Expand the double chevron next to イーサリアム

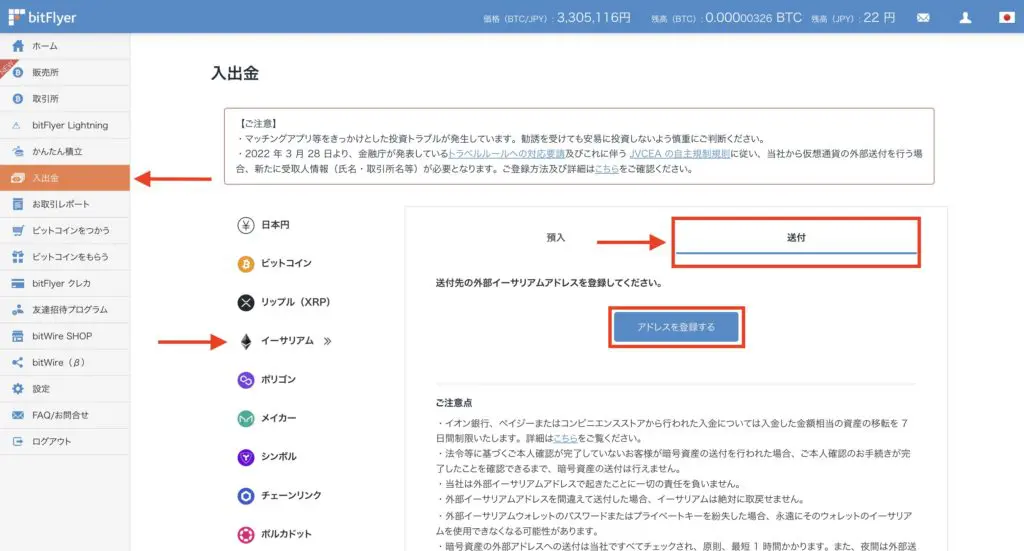pyautogui.click(x=327, y=341)
